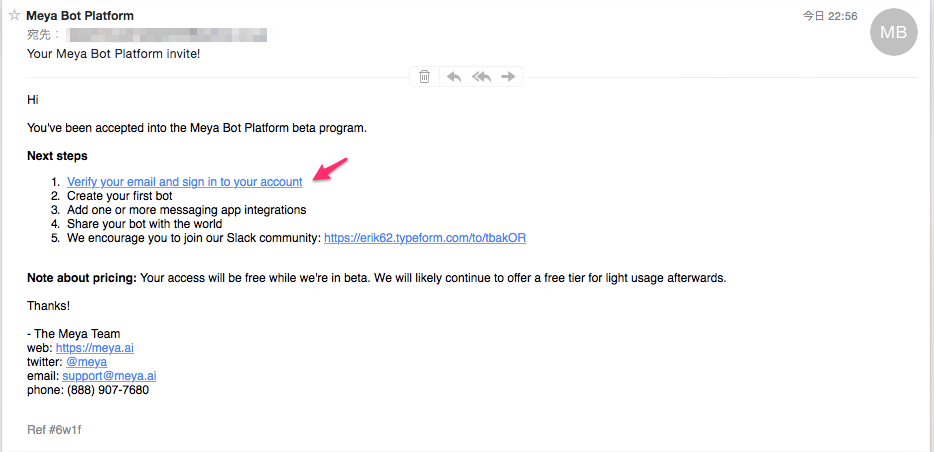Select Add one or more messaging app integrations
This screenshot has height=452, width=934.
[186, 210]
